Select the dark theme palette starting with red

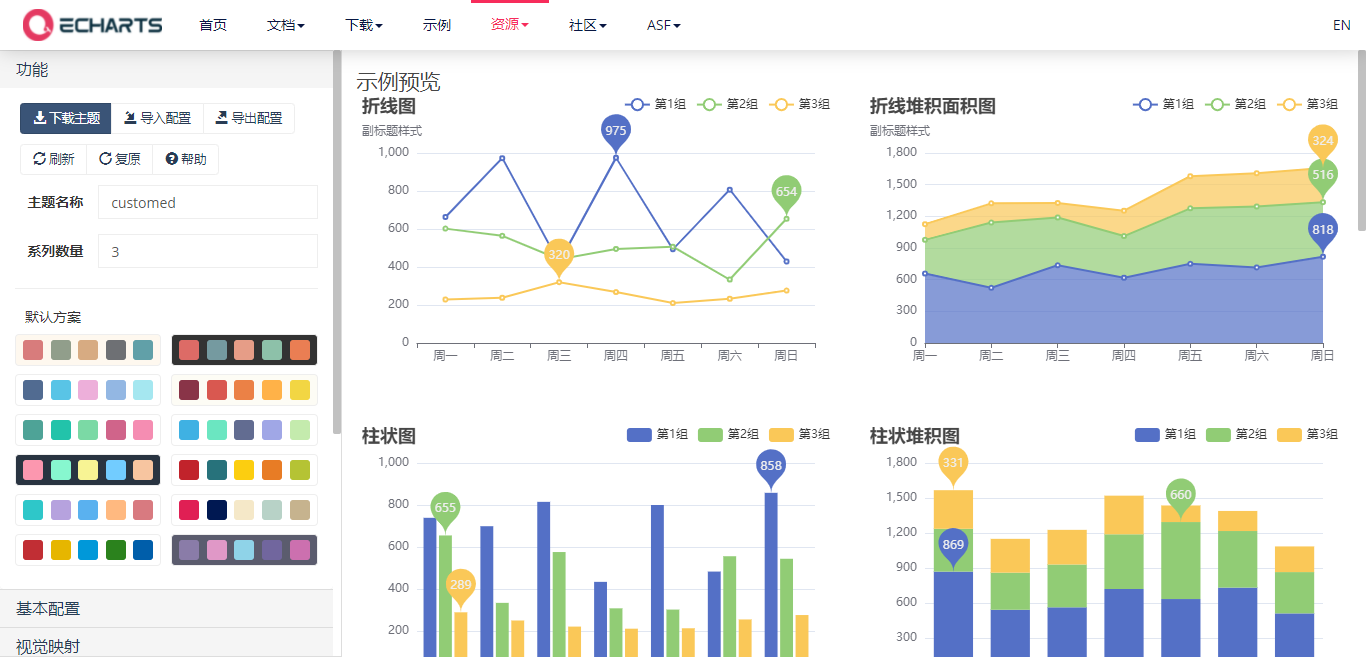click(x=244, y=350)
